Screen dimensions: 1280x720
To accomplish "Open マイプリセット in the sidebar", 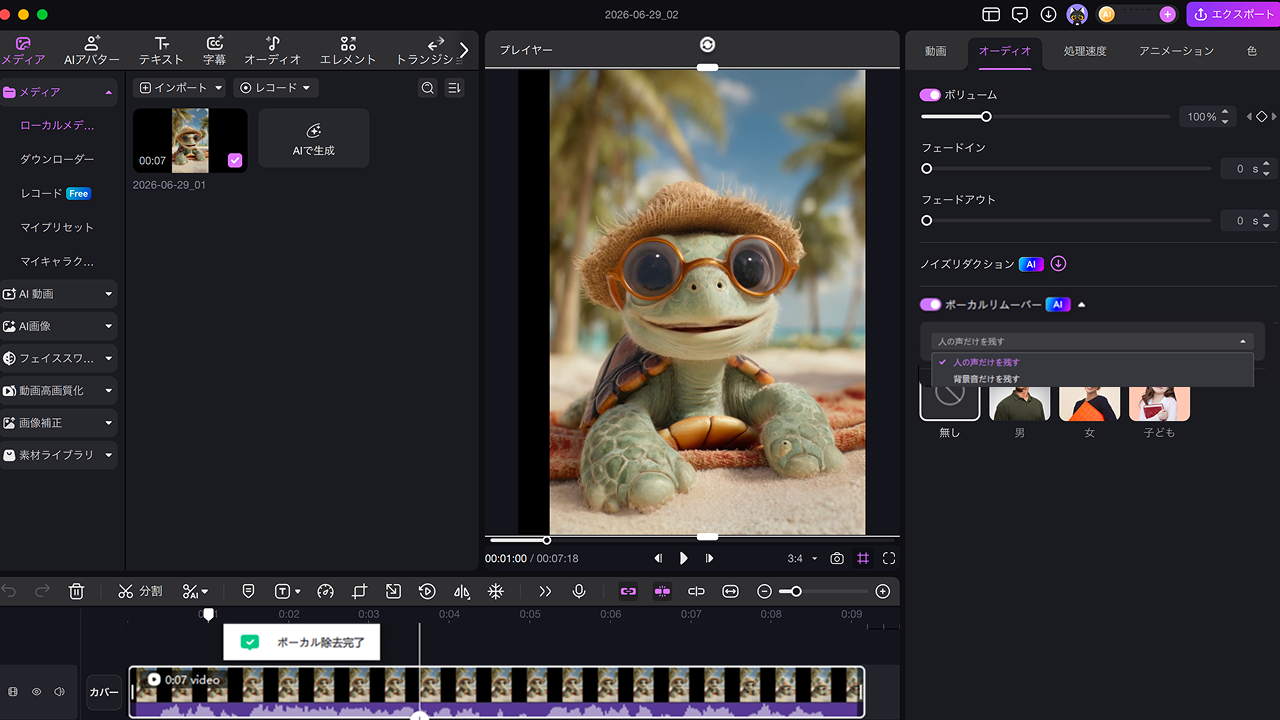I will [57, 227].
